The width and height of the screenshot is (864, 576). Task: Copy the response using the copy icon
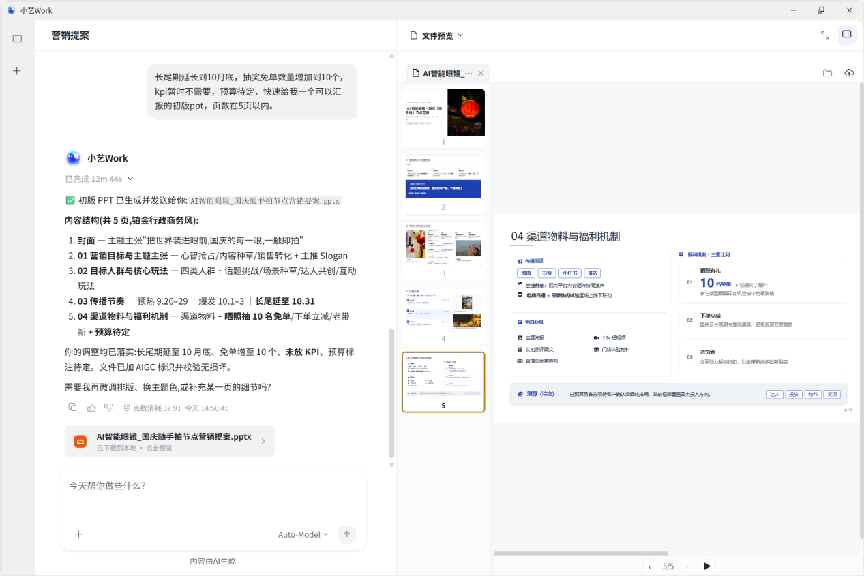point(72,407)
